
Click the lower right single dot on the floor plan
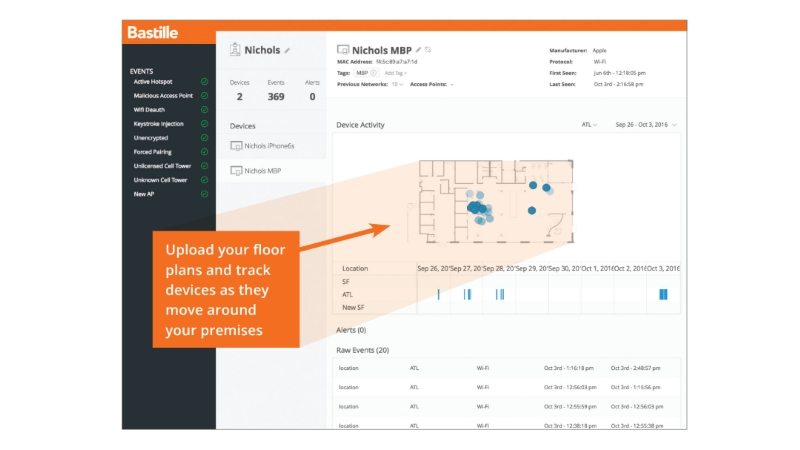[532, 210]
